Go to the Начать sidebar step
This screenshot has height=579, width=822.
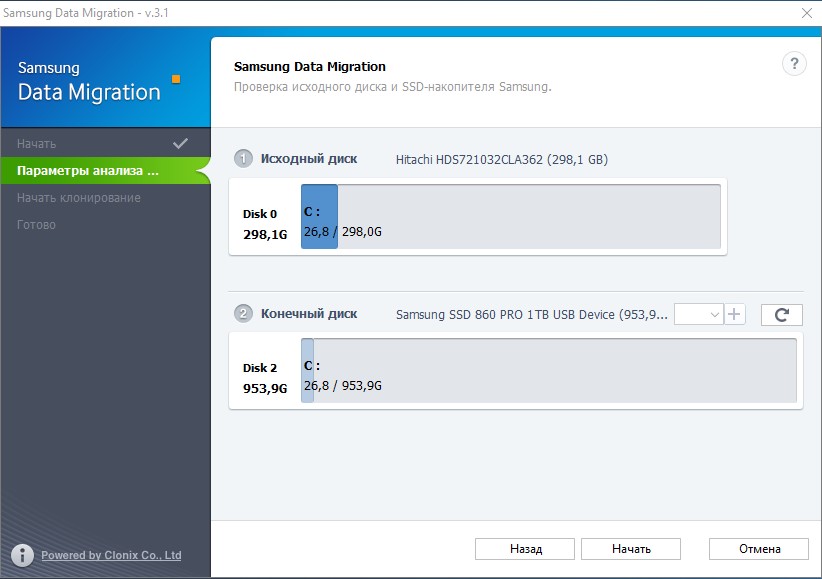[x=105, y=143]
